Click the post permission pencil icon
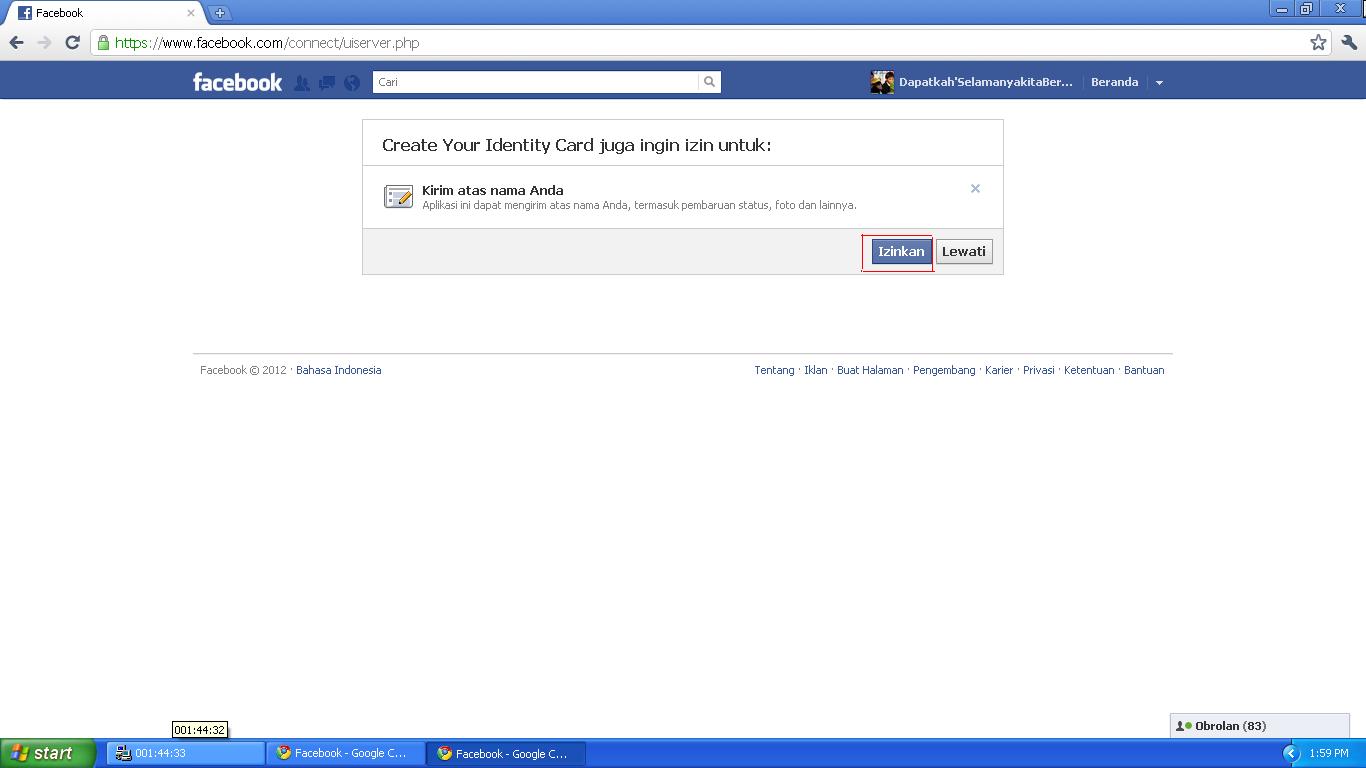Viewport: 1366px width, 768px height. coord(398,196)
